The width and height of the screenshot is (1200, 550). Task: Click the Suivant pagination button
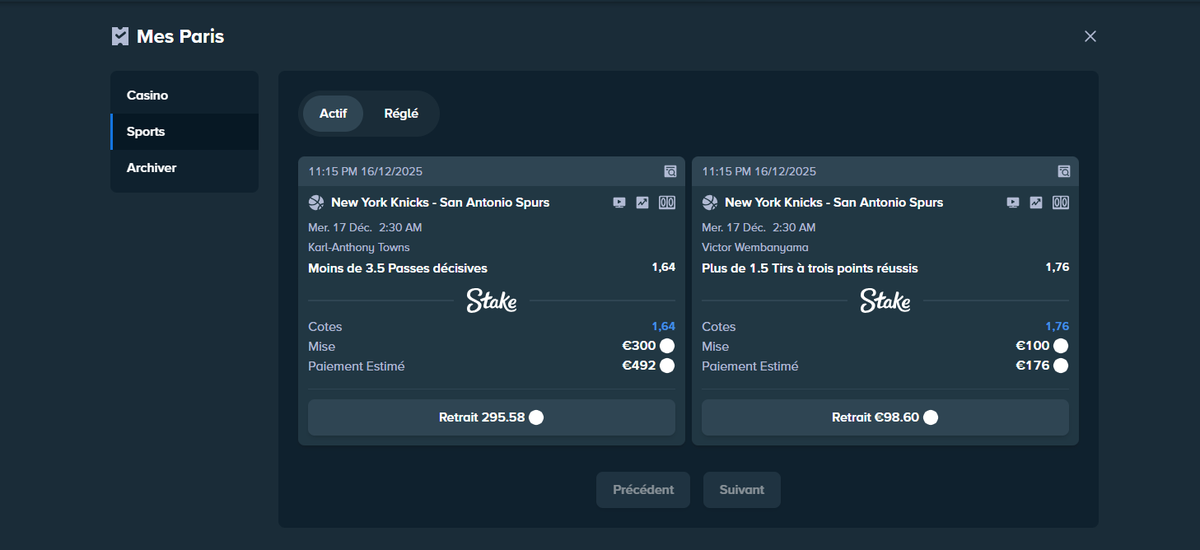741,490
